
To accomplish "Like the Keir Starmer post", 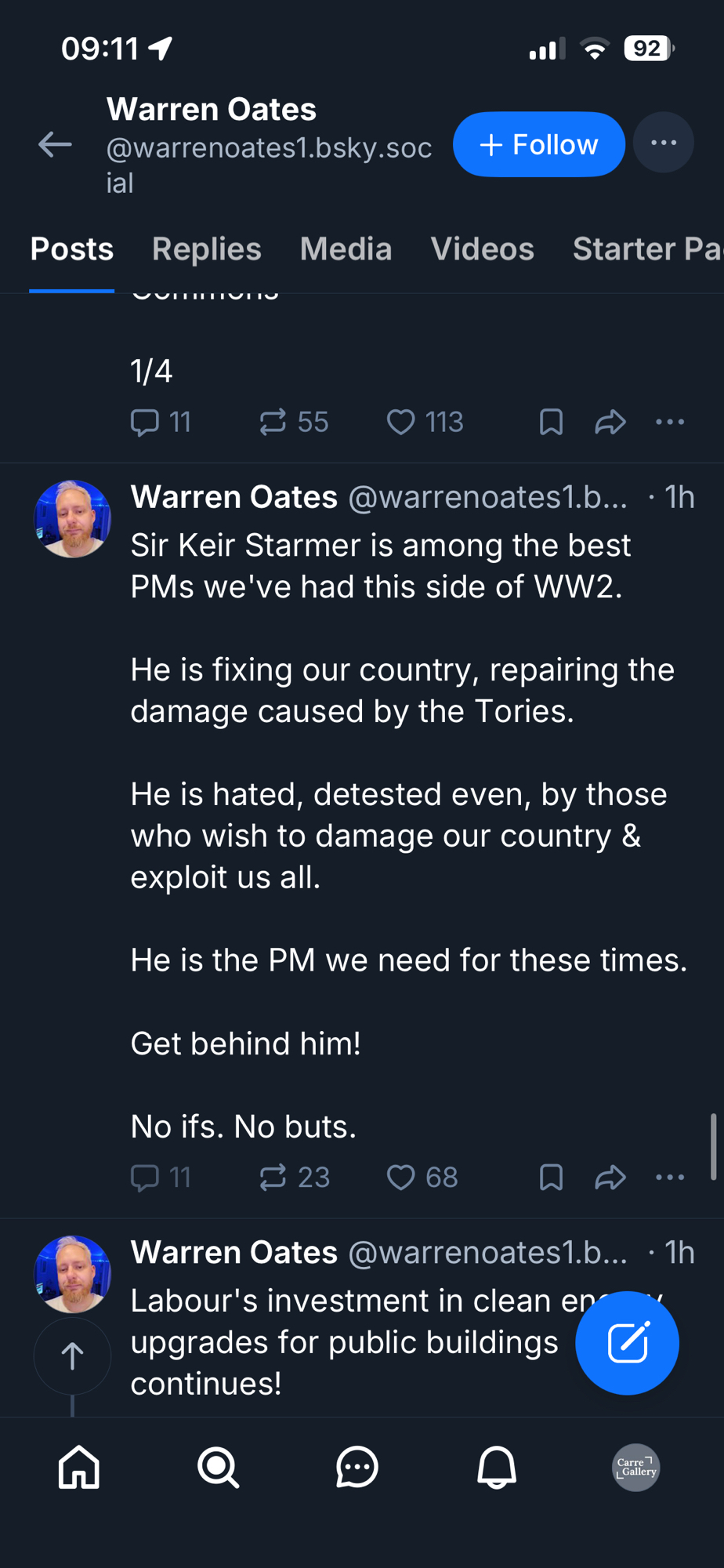I will [x=401, y=1178].
